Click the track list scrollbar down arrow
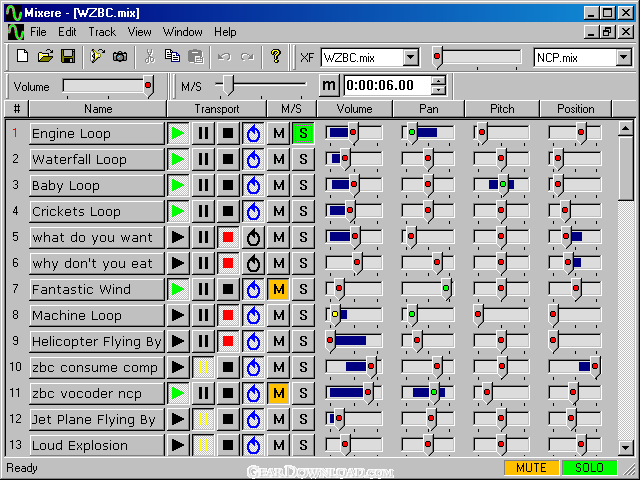 point(626,448)
